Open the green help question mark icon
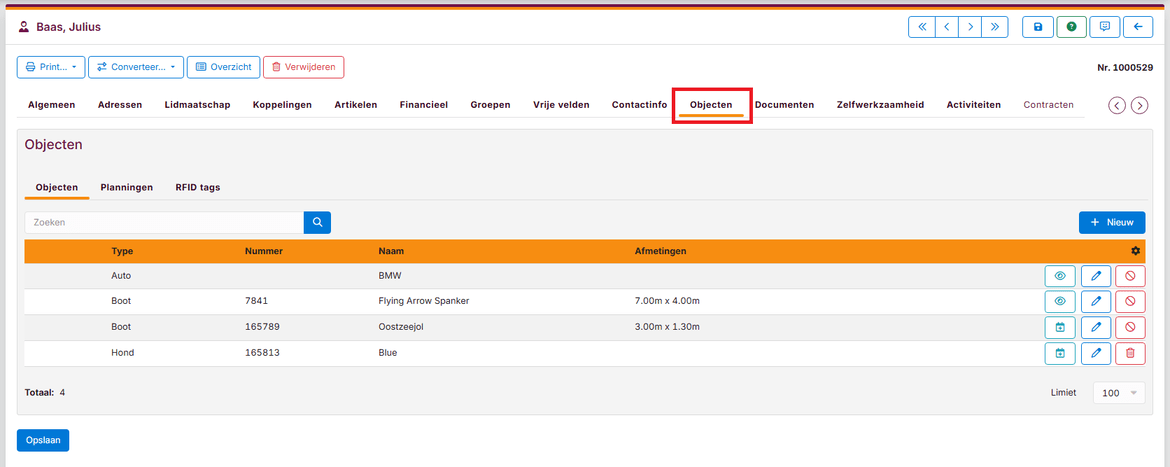1170x467 pixels. 1071,27
